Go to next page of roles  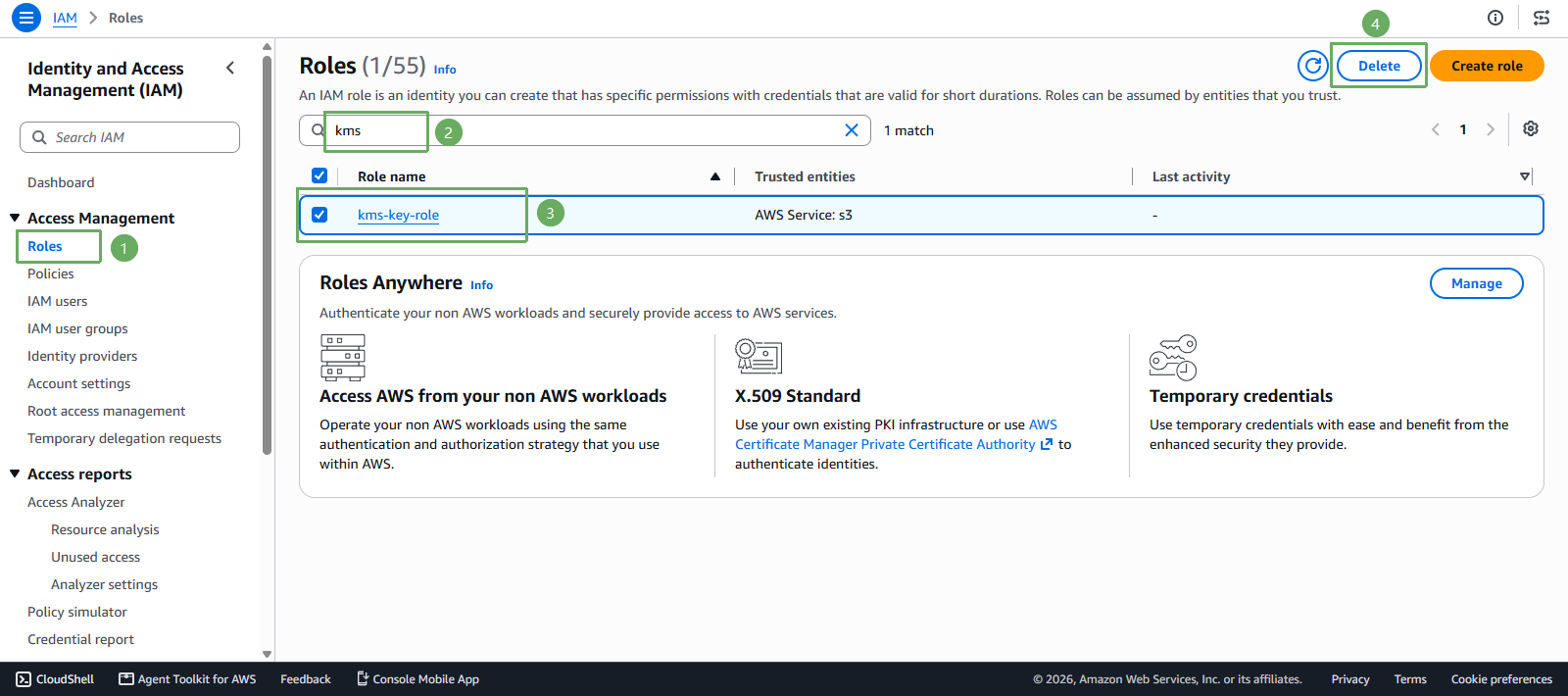pyautogui.click(x=1491, y=129)
